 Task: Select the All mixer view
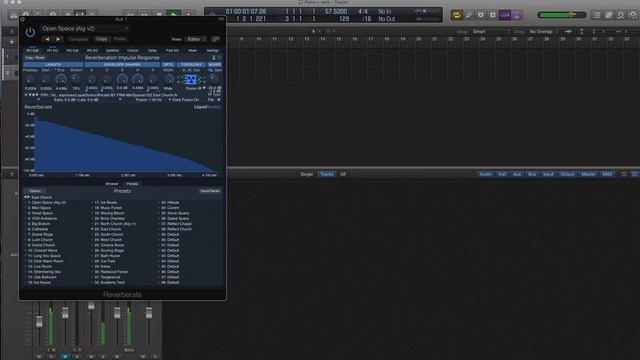coord(343,174)
